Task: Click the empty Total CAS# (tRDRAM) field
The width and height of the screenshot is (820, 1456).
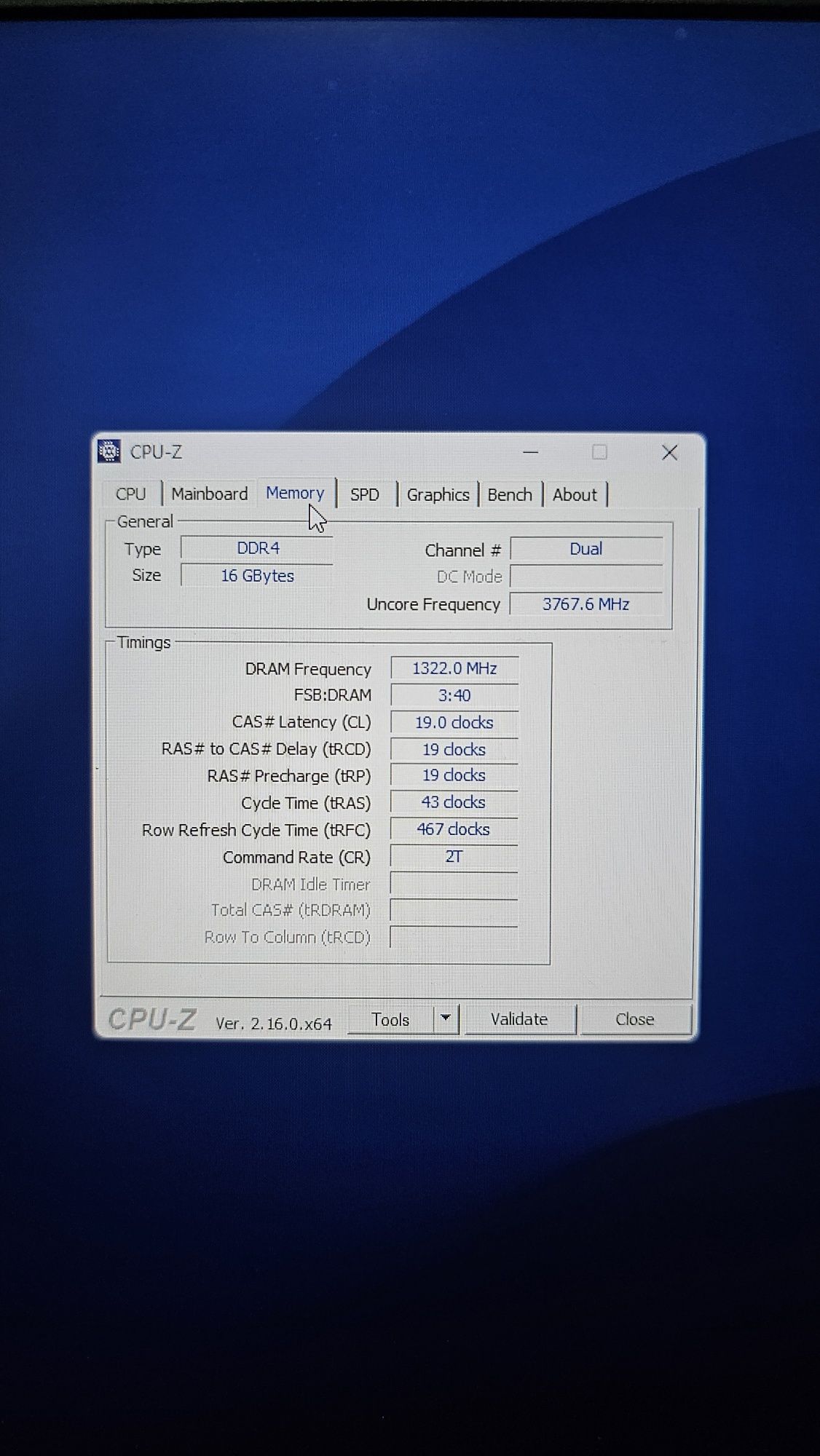Action: coord(454,910)
